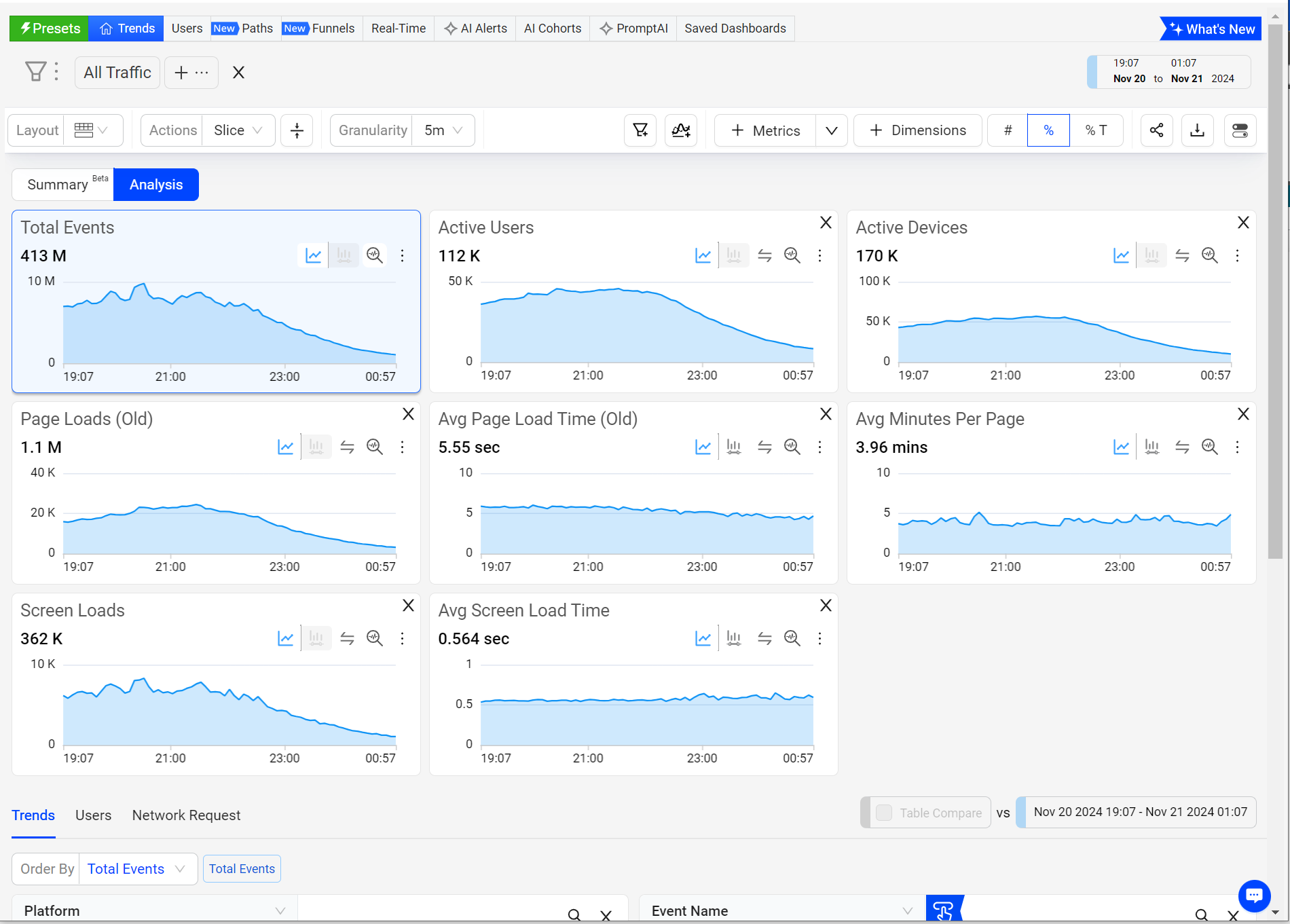Open the three-dot menu on Page Loads (Old)
1290x924 pixels.
pyautogui.click(x=402, y=447)
